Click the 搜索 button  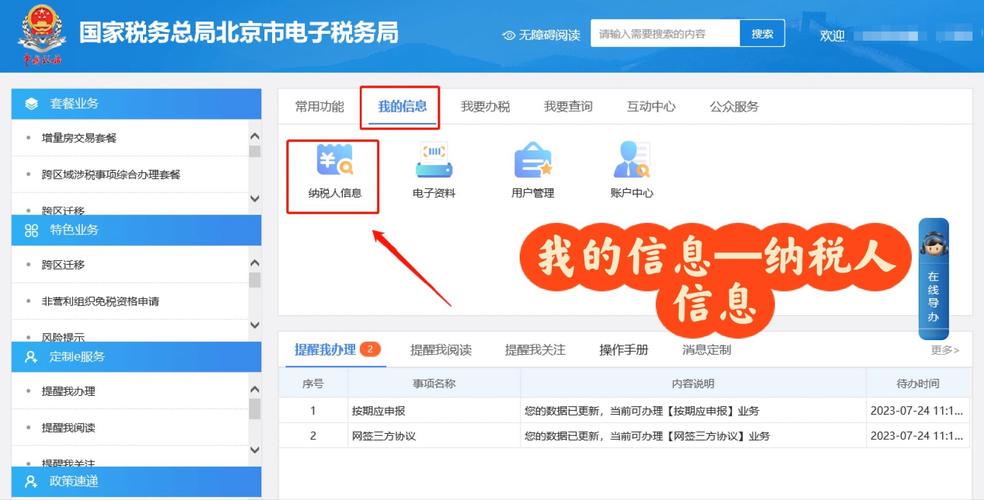(762, 34)
